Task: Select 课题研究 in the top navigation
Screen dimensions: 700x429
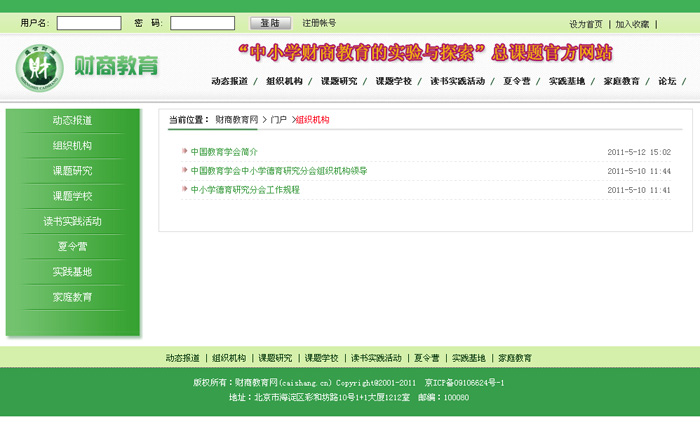Action: (x=339, y=81)
